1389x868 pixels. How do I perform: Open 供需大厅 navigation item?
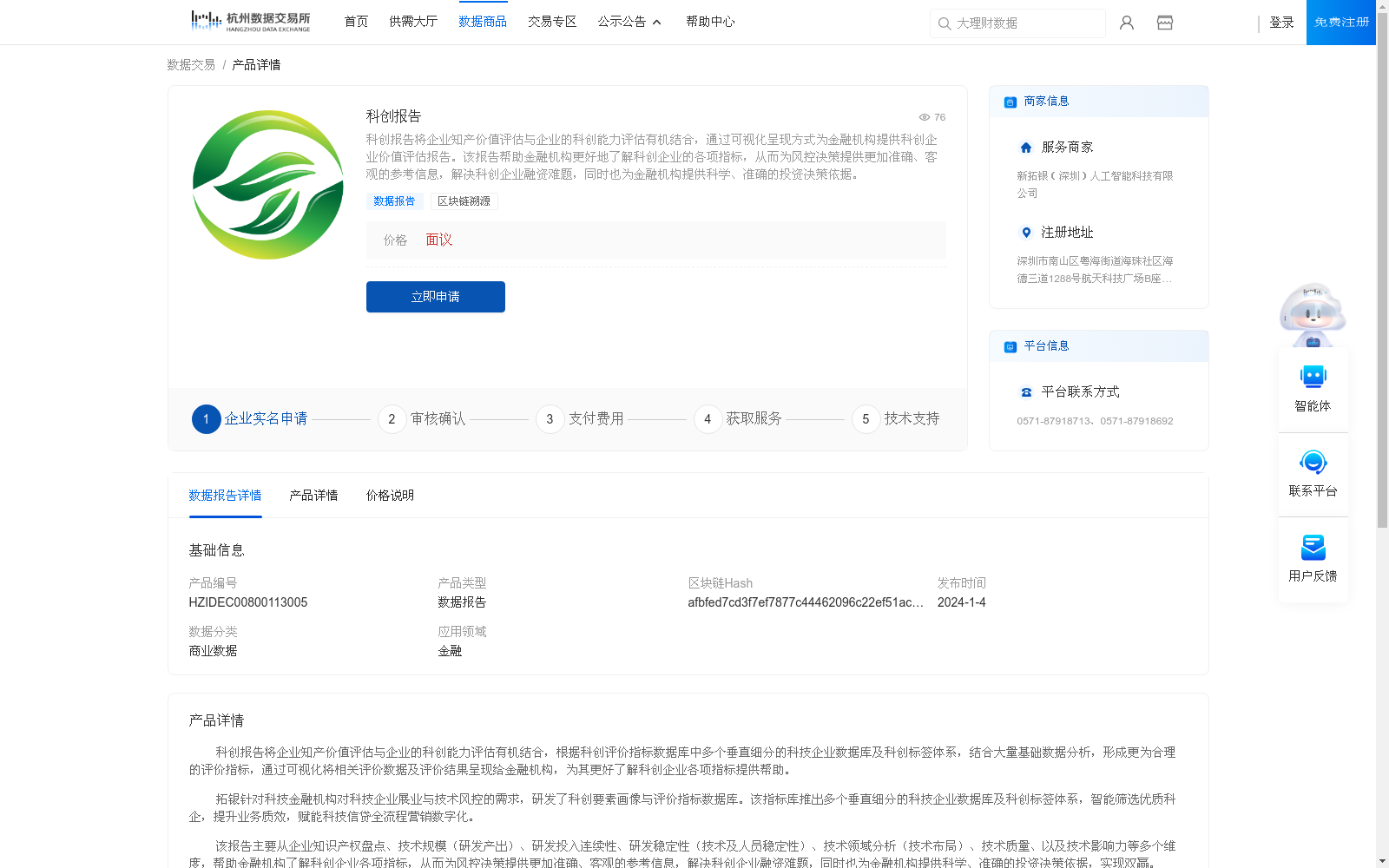click(x=413, y=22)
